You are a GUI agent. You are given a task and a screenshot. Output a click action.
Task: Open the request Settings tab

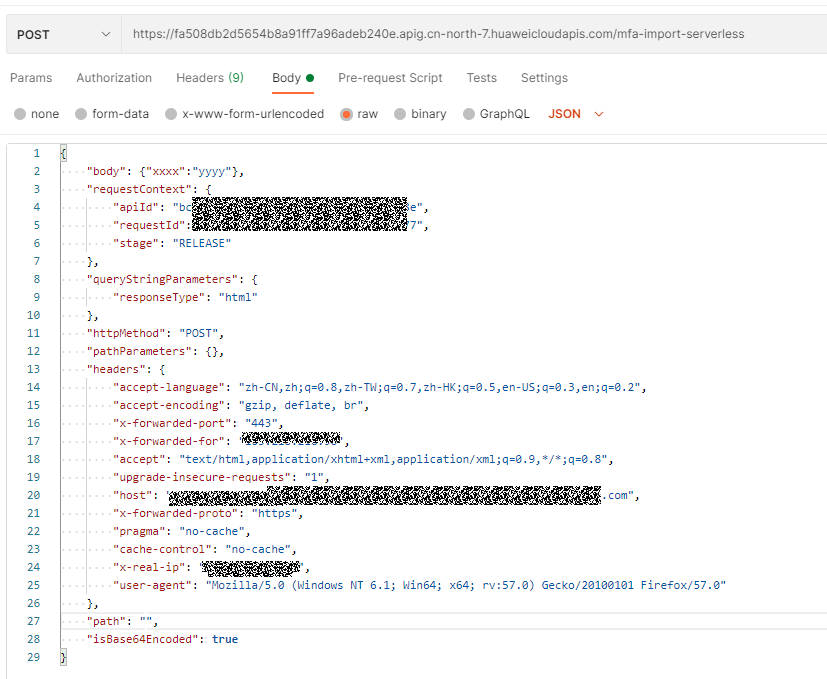(x=544, y=78)
